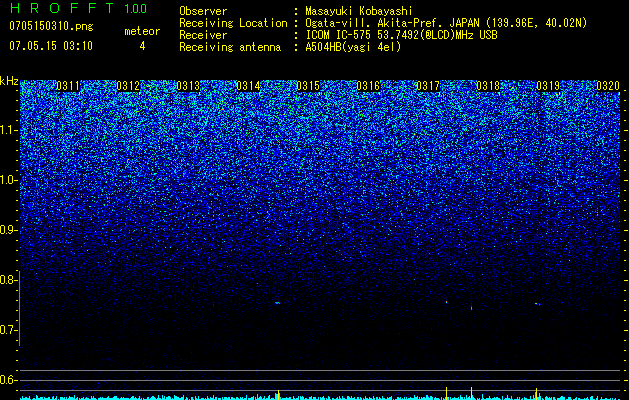Click the 0.6 kHz axis label

[9, 380]
